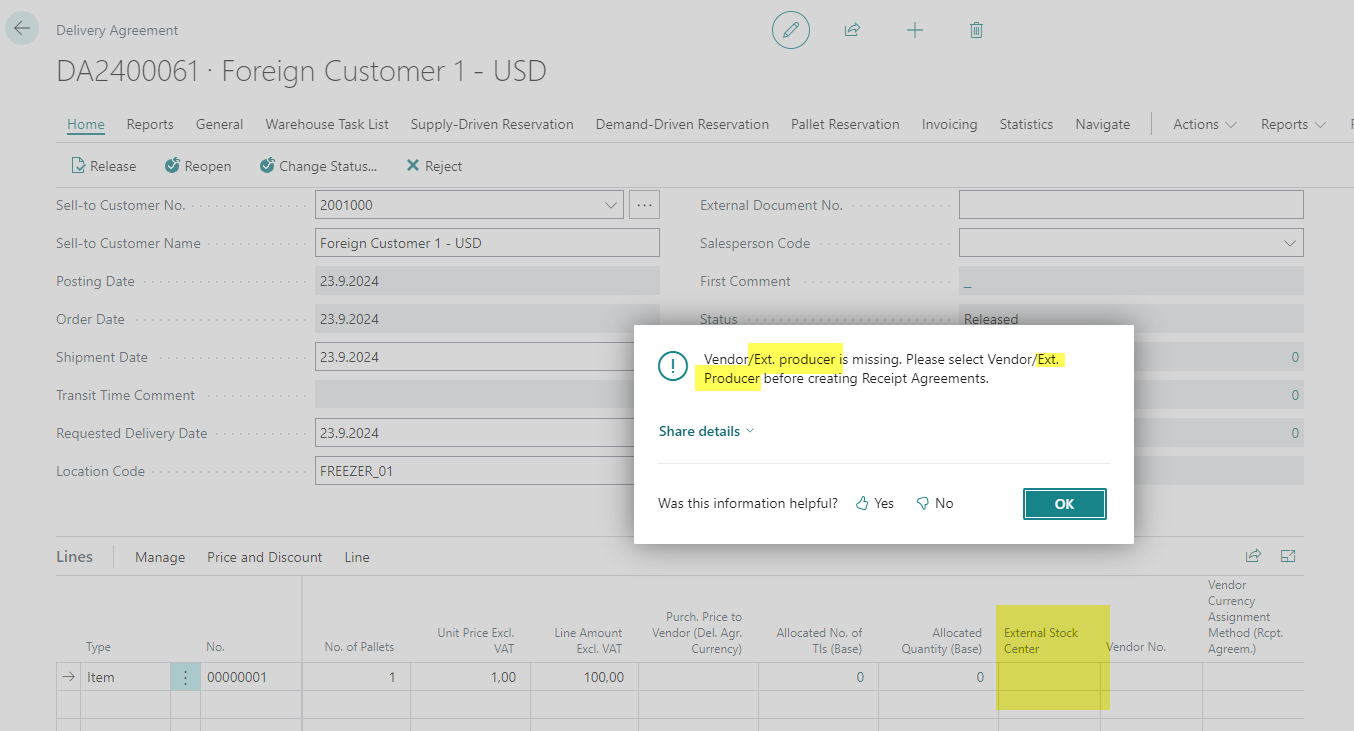1354x731 pixels.
Task: Click Change Status action
Action: pyautogui.click(x=318, y=166)
